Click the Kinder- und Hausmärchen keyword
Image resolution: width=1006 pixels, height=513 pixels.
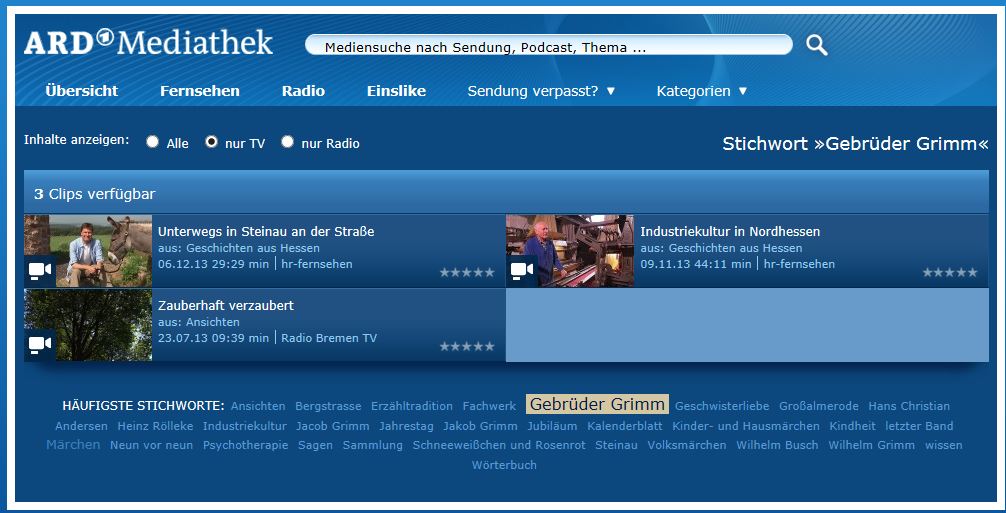[746, 426]
